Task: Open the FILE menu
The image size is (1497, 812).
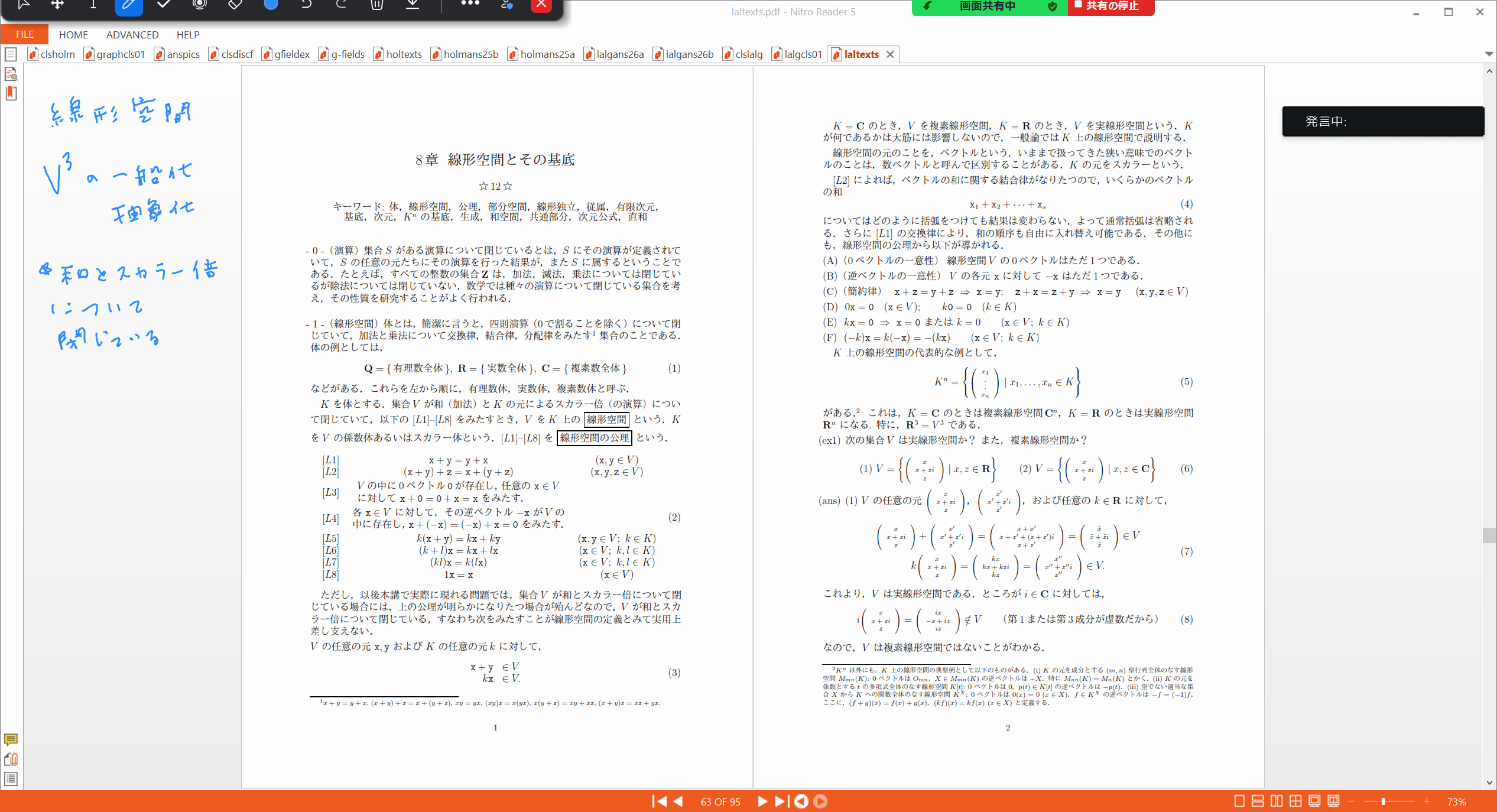Action: point(24,34)
